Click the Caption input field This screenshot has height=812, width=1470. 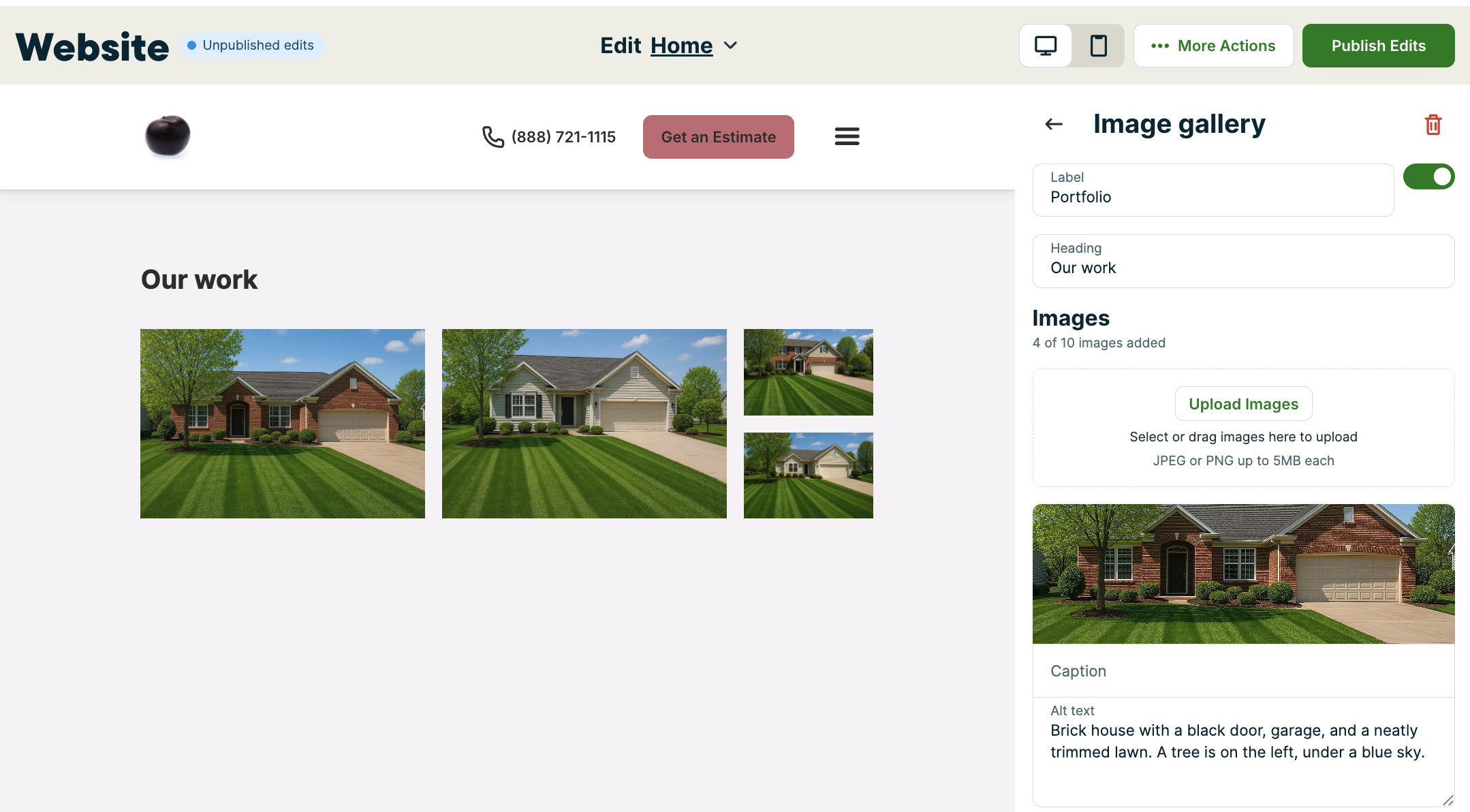(x=1242, y=671)
